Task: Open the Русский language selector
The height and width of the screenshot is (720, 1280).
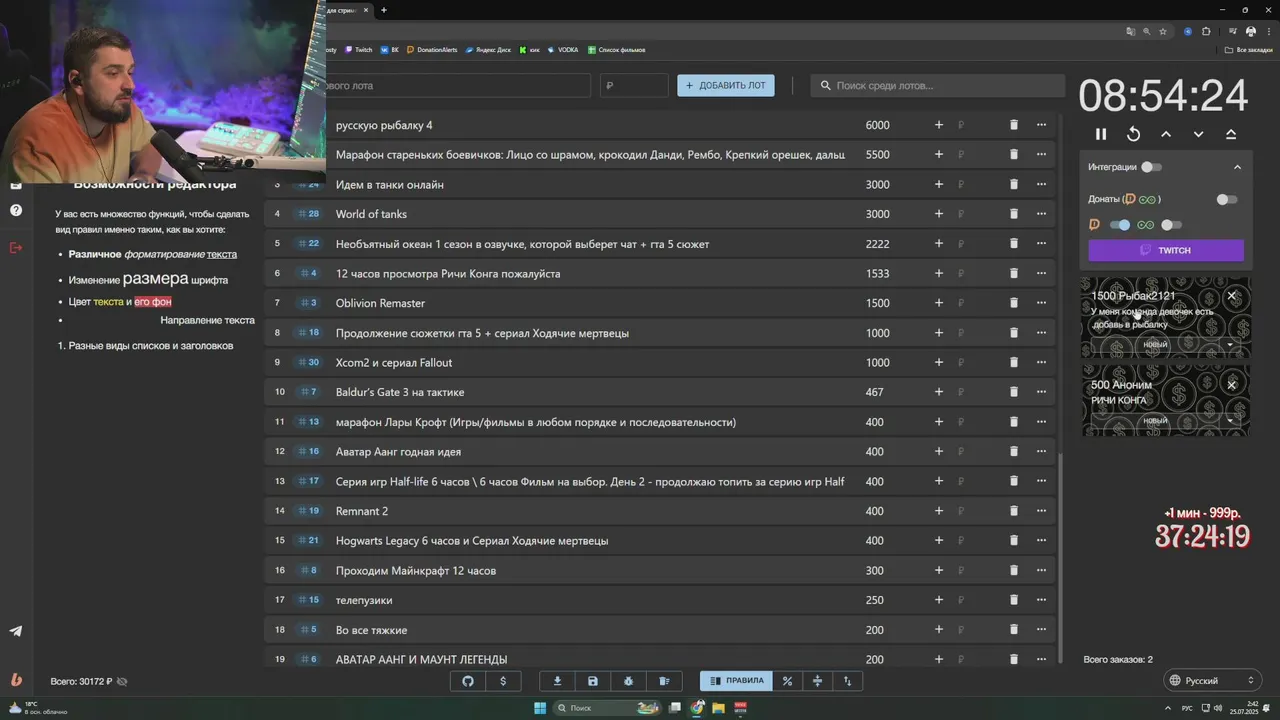Action: [1211, 681]
